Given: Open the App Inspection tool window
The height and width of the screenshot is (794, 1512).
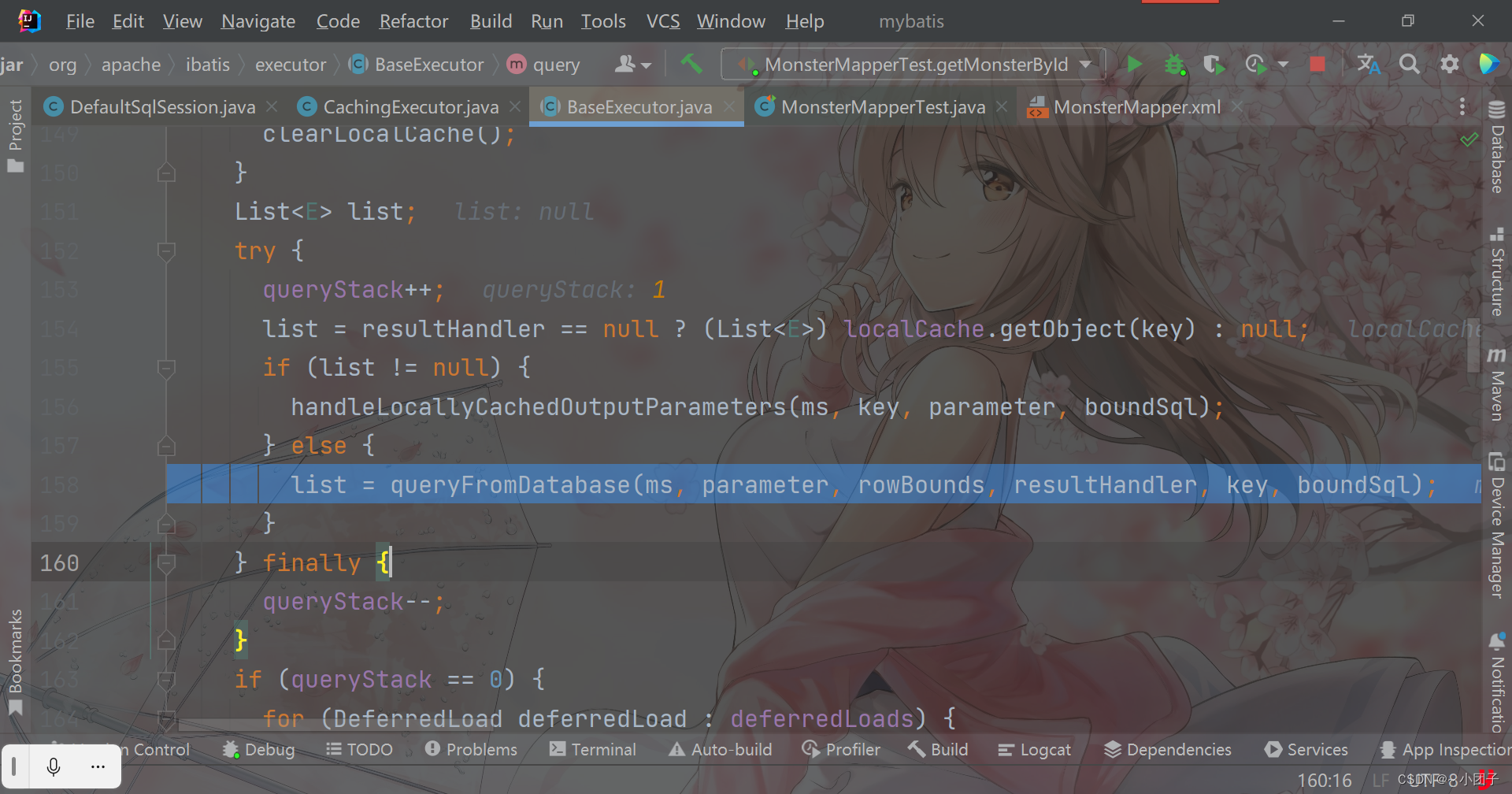Looking at the screenshot, I should pyautogui.click(x=1446, y=749).
